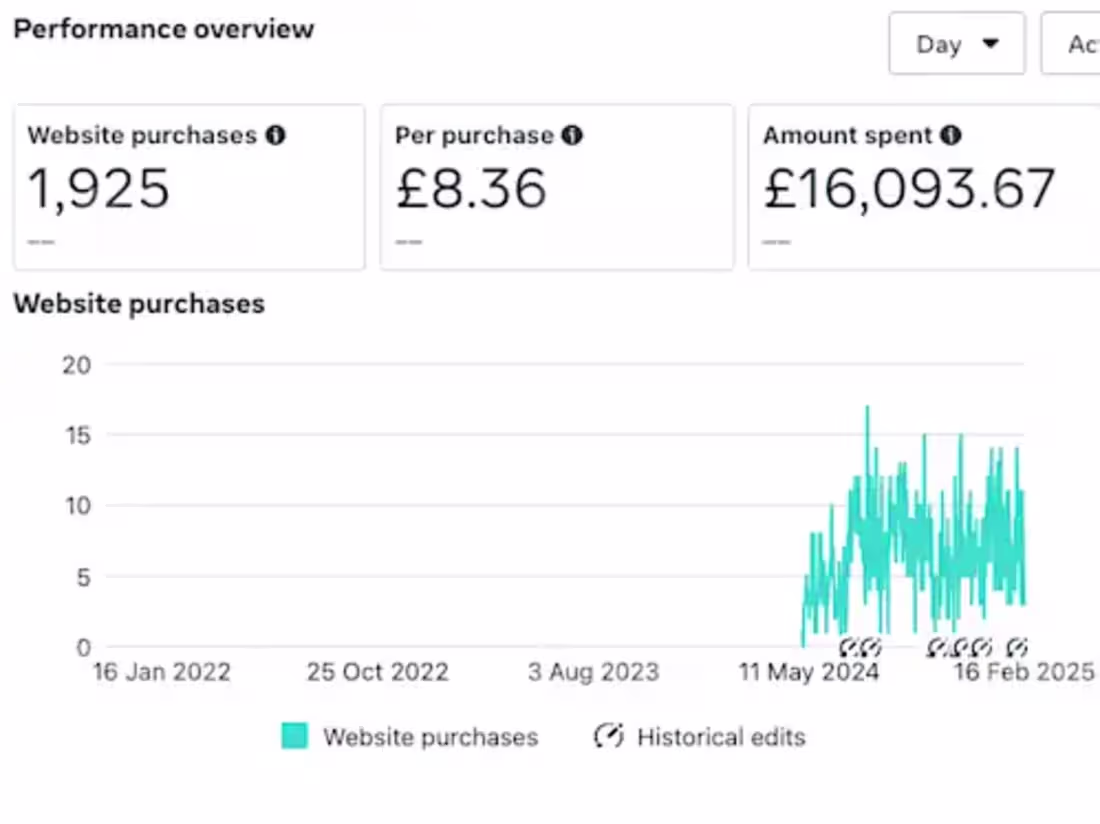
Task: Open the Day time-interval dropdown
Action: 956,43
